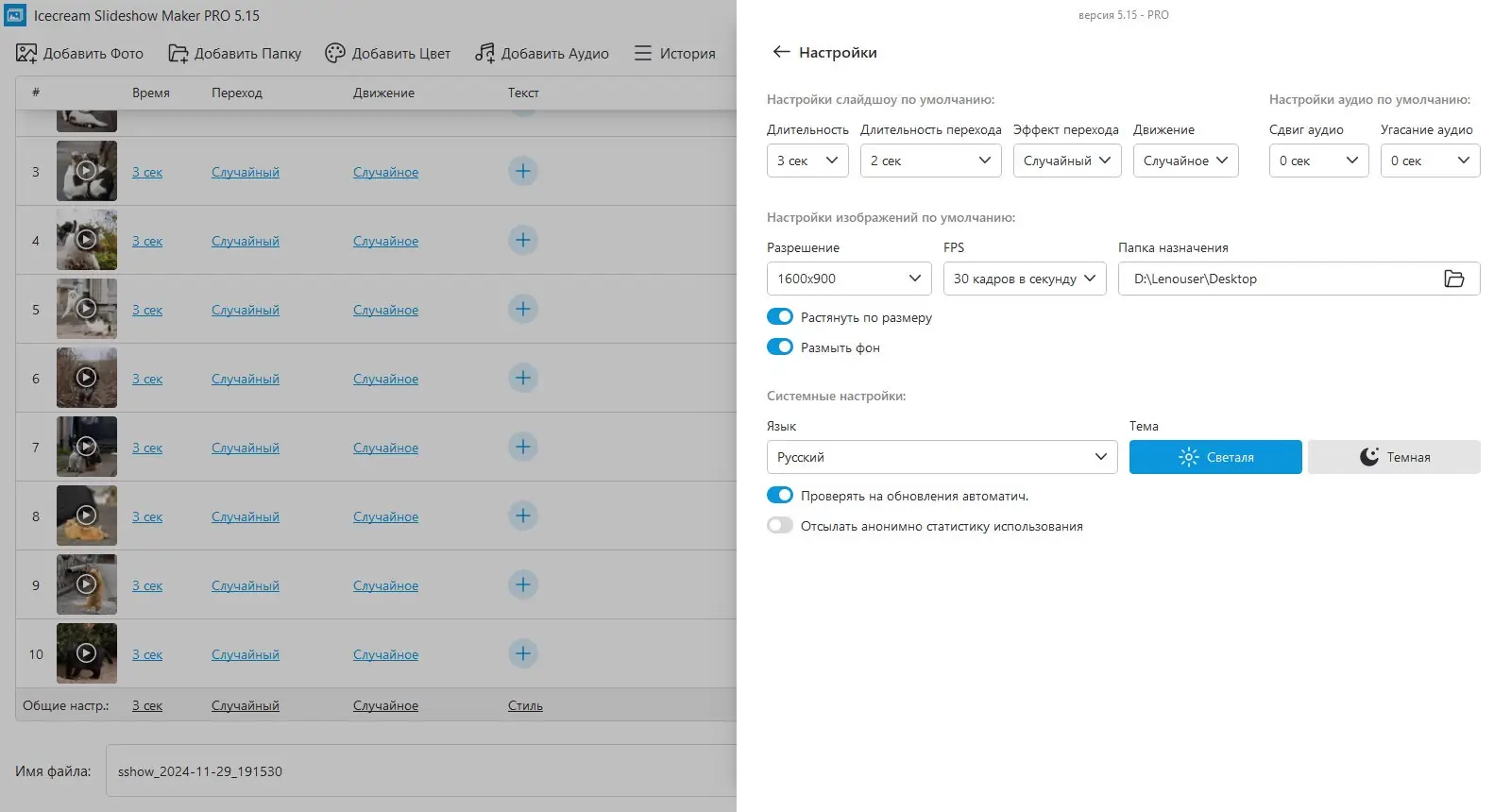Open the Язык language dropdown
This screenshot has height=812, width=1511.
941,457
